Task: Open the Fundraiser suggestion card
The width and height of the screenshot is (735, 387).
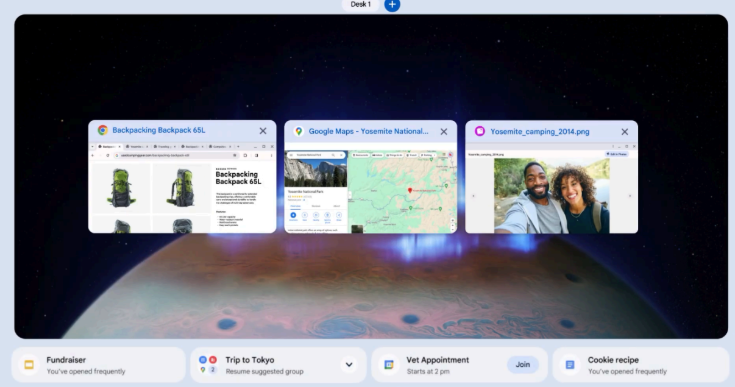Action: coord(98,365)
